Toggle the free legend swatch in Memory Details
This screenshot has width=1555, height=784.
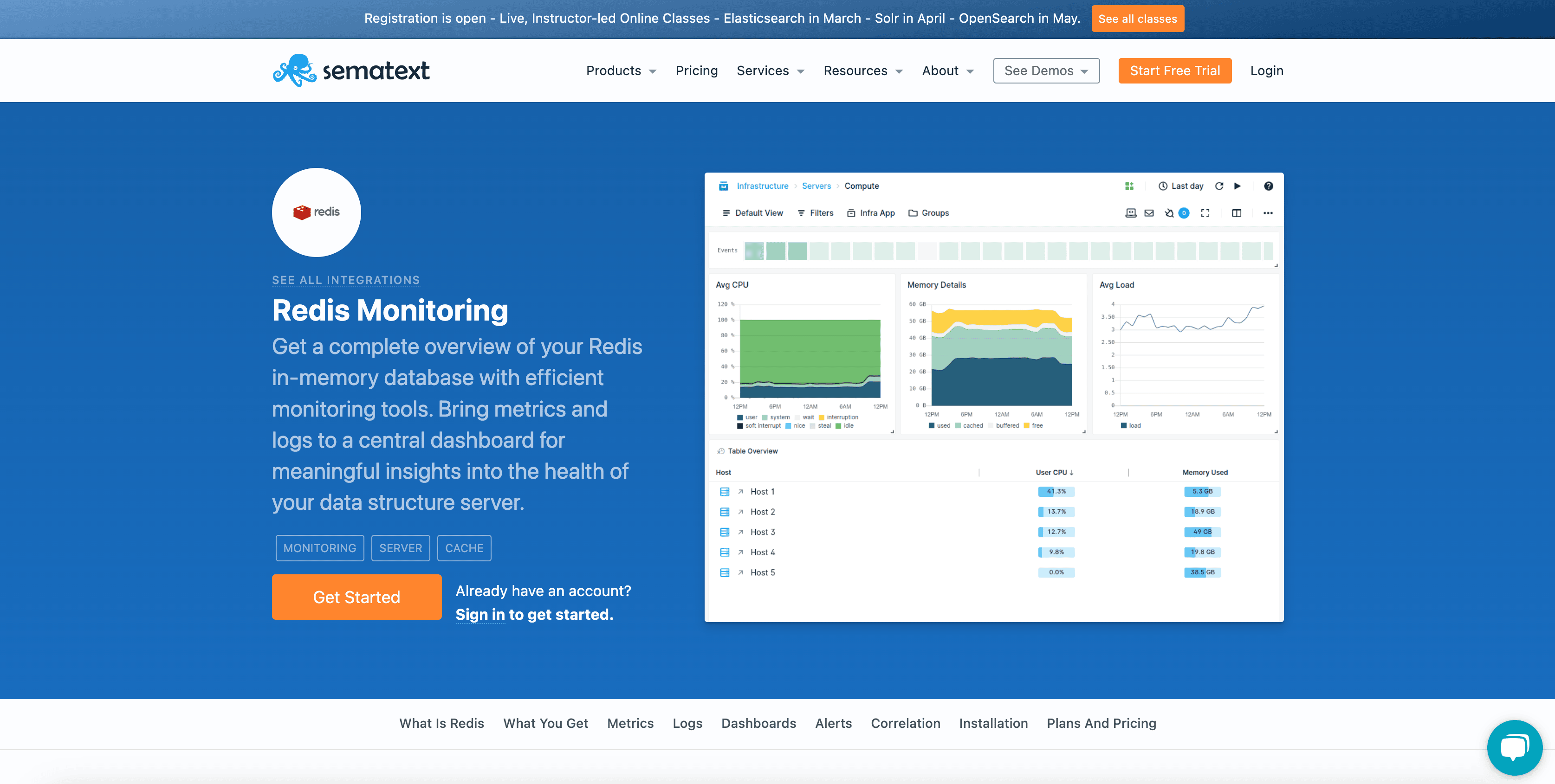point(1026,426)
